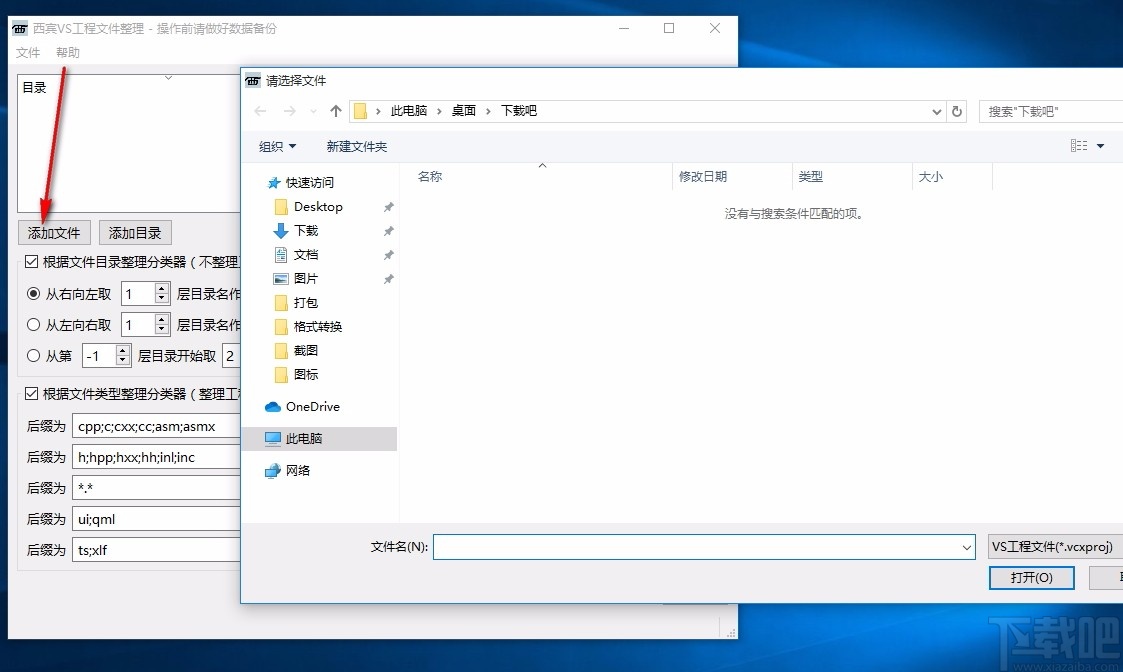Uncheck 根据文件类型整理分类器 checkbox
This screenshot has height=672, width=1123.
pyautogui.click(x=32, y=393)
